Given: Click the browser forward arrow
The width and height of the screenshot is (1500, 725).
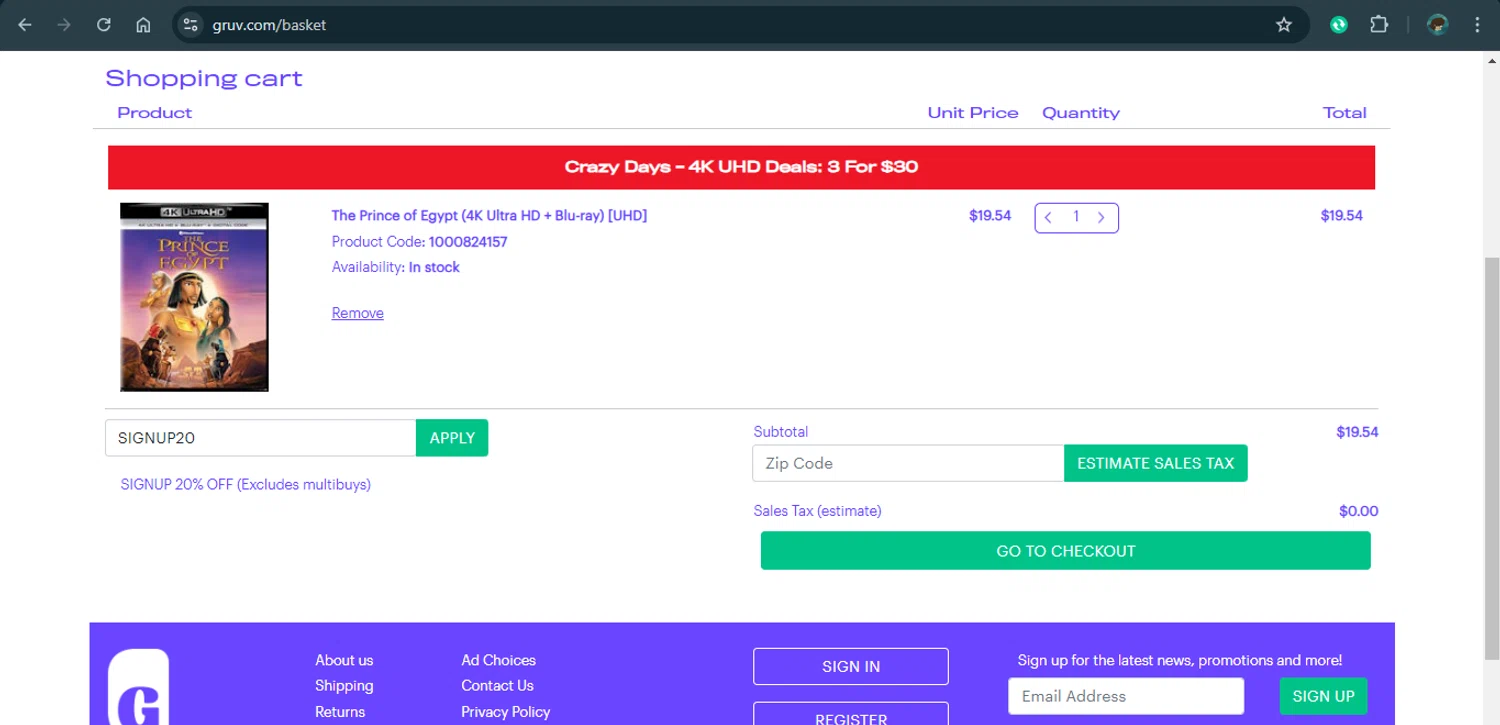Looking at the screenshot, I should point(64,25).
